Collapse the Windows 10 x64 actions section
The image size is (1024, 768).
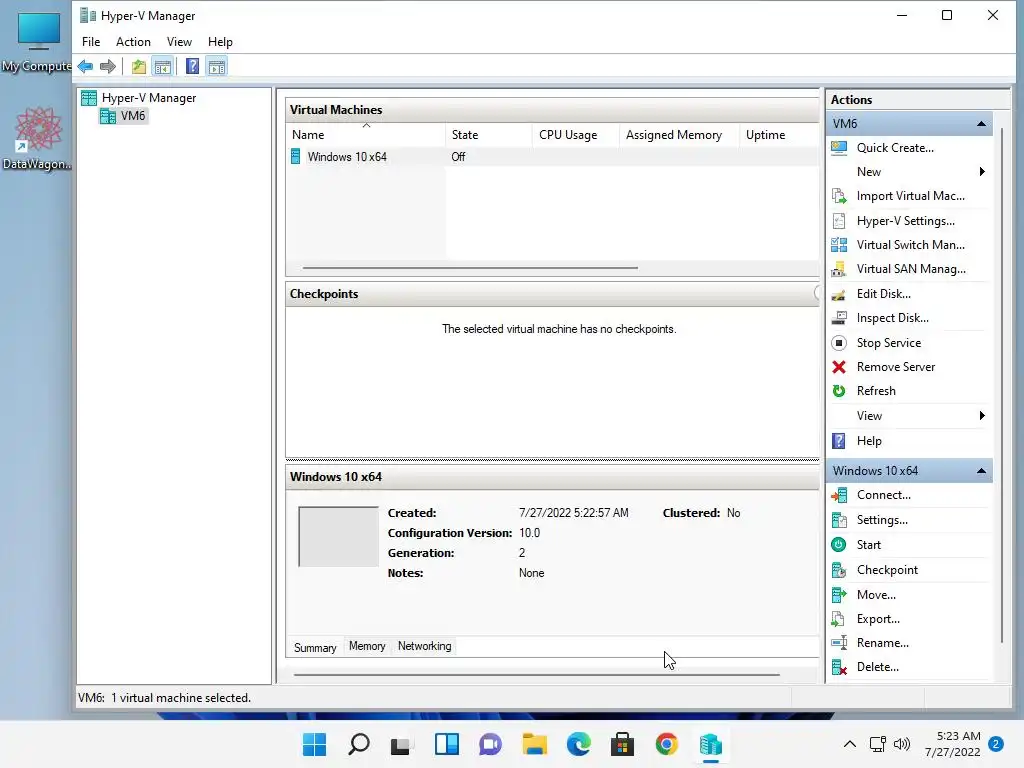(x=981, y=471)
